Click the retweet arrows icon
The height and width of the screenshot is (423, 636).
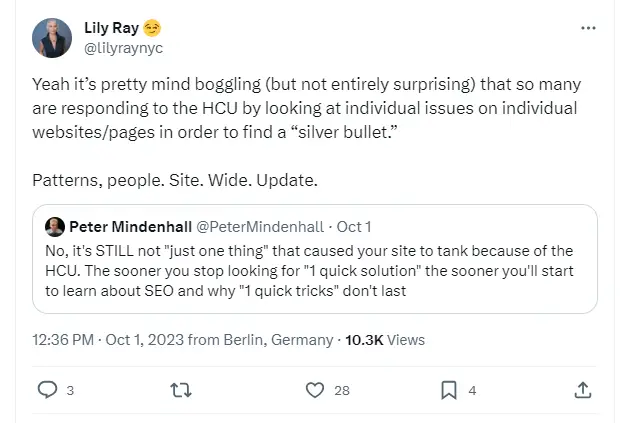180,390
